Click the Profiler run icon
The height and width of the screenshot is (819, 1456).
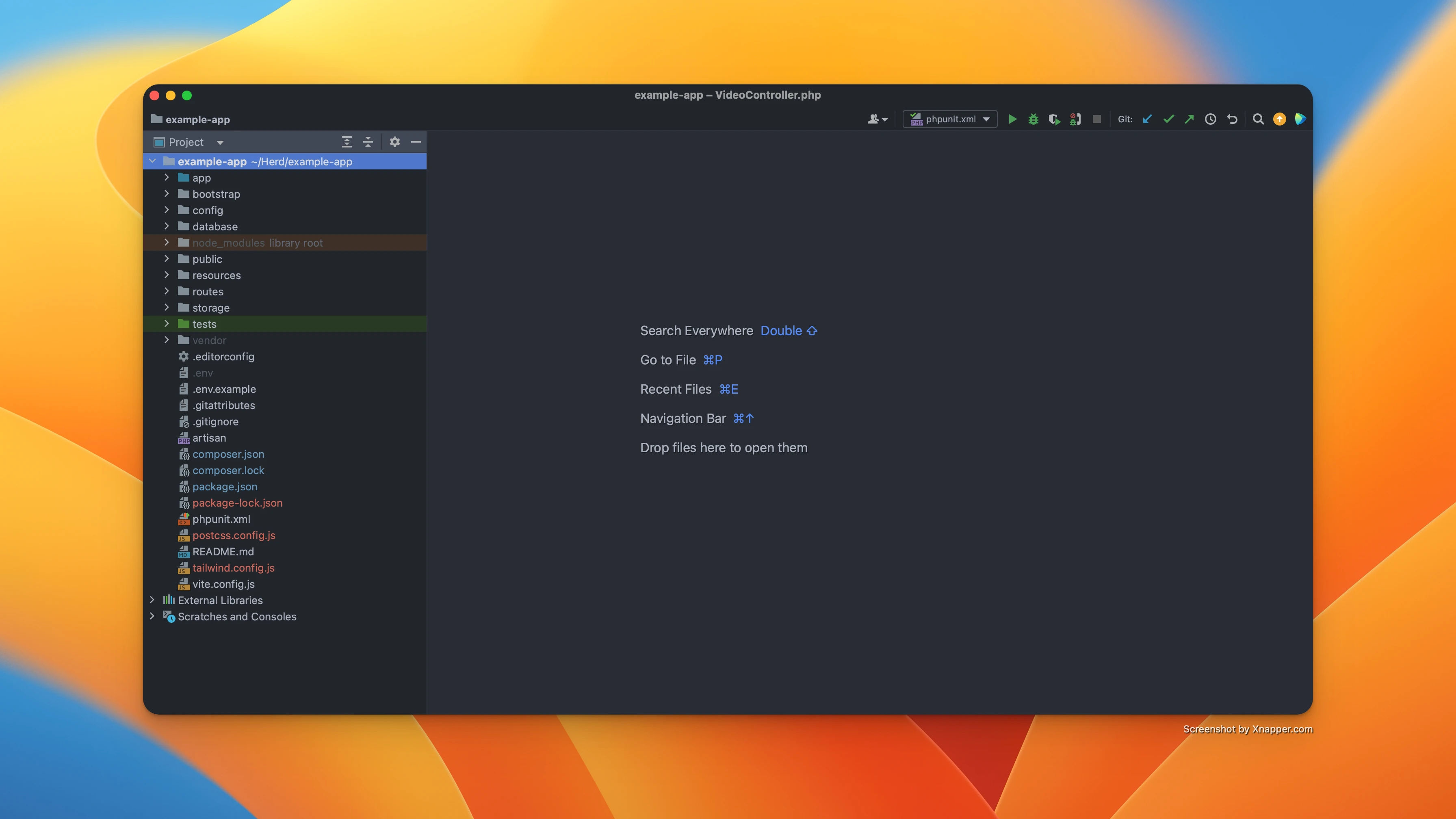click(x=1075, y=119)
